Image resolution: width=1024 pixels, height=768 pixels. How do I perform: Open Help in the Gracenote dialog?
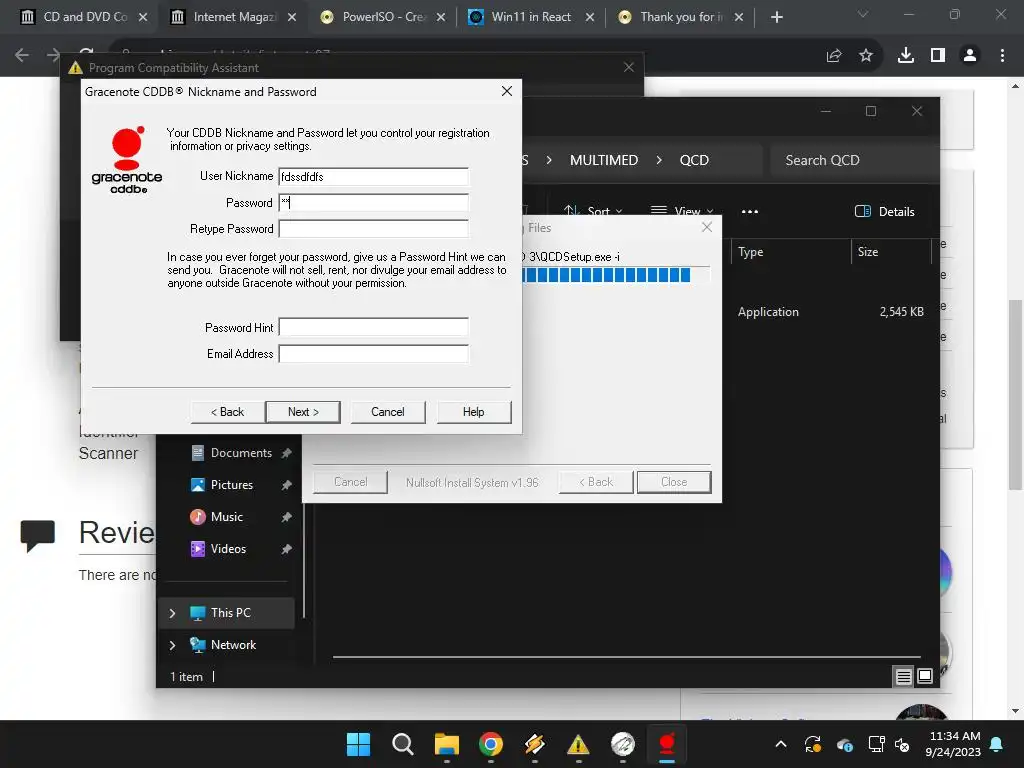coord(473,412)
